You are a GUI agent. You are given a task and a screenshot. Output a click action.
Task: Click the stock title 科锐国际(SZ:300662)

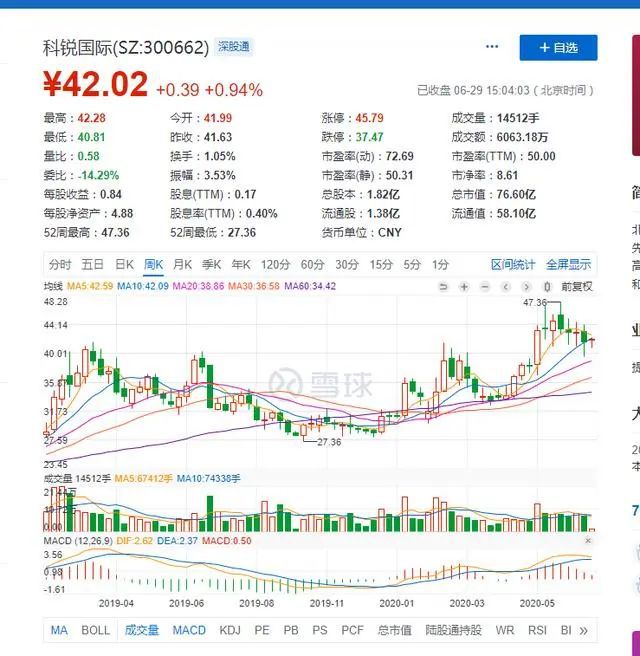click(x=126, y=48)
